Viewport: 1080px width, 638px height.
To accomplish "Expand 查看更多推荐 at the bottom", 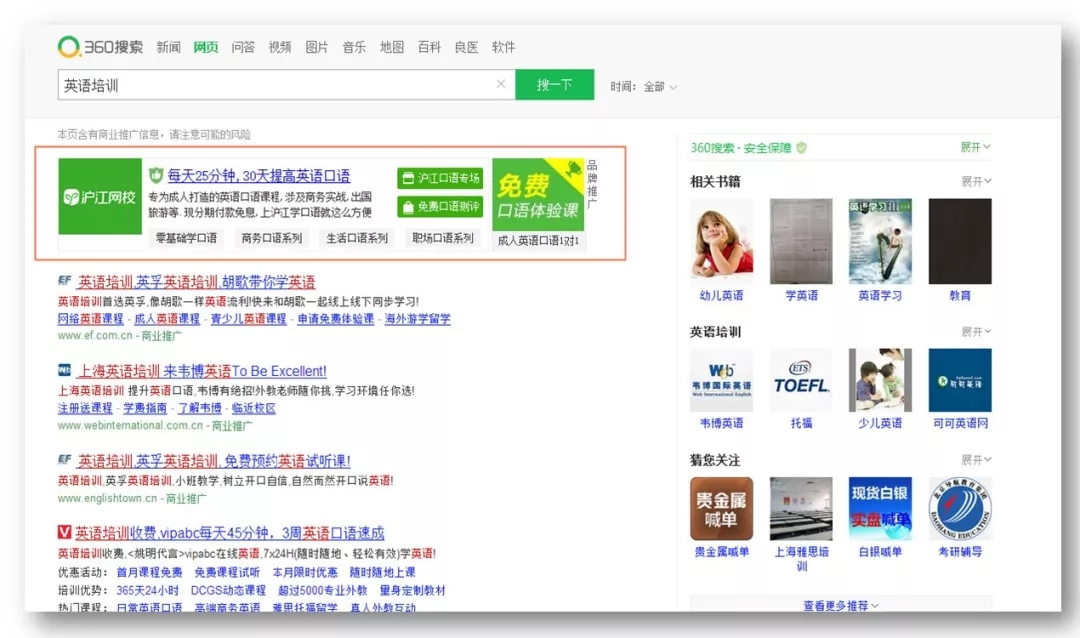I will (x=841, y=605).
